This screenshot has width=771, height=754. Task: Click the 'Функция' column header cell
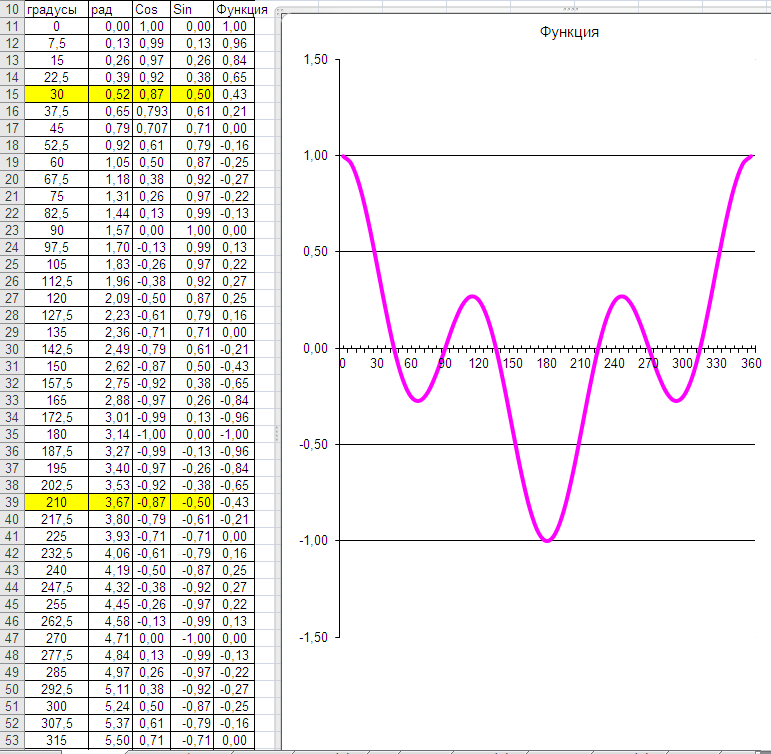pyautogui.click(x=234, y=9)
